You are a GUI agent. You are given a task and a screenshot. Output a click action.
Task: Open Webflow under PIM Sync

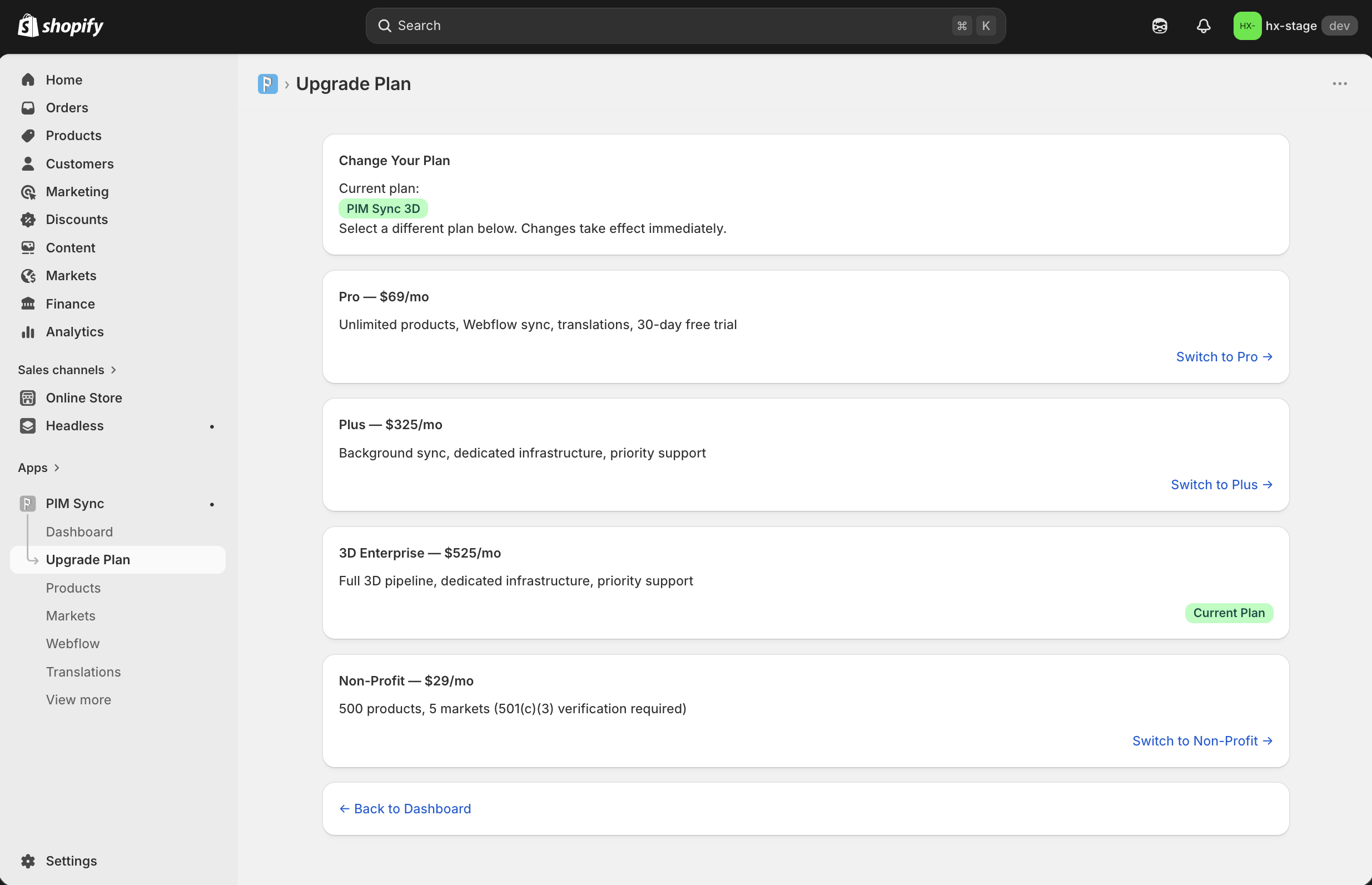tap(73, 644)
